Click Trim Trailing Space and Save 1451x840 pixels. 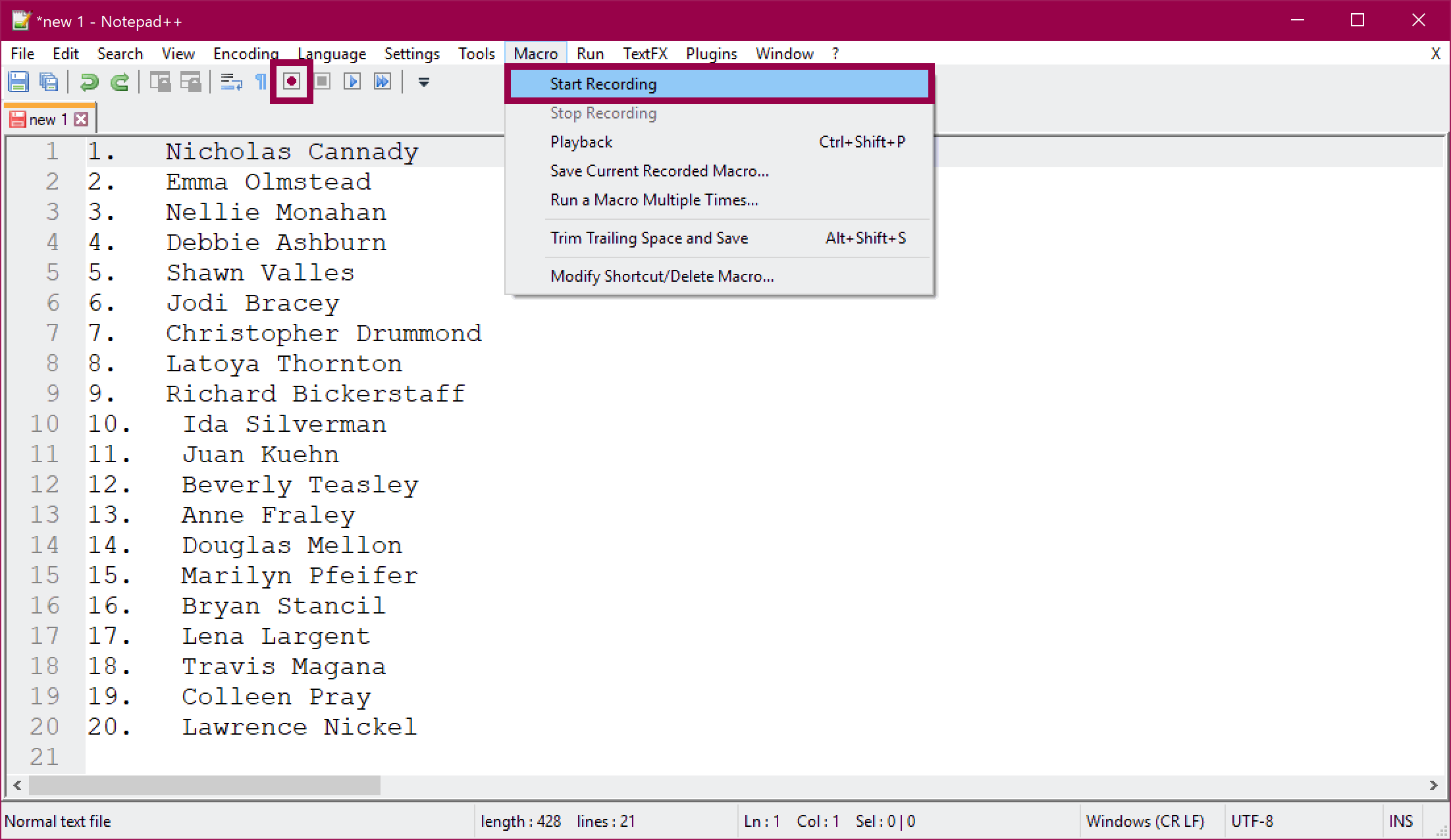(648, 238)
